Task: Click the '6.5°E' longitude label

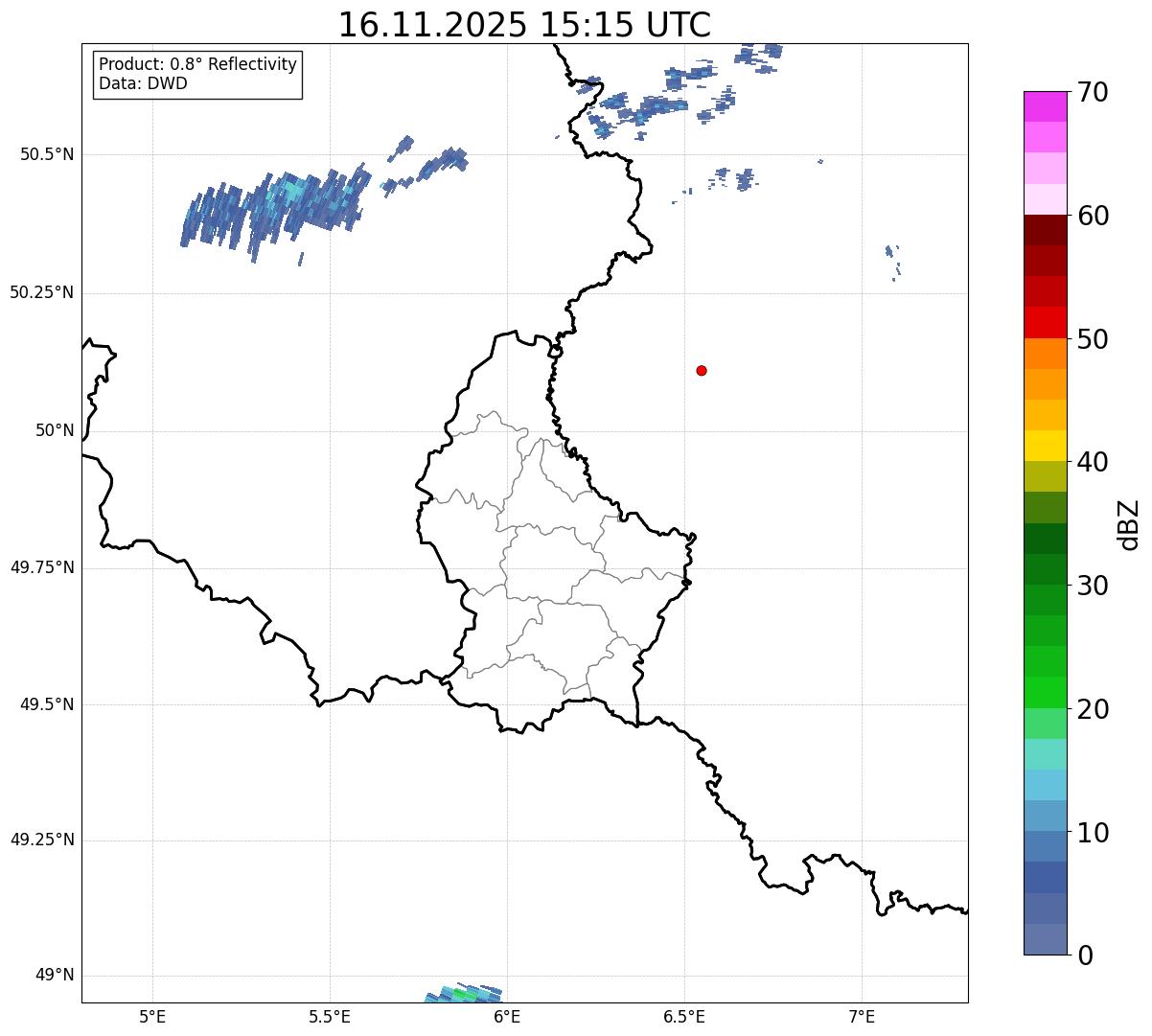Action: [684, 1017]
